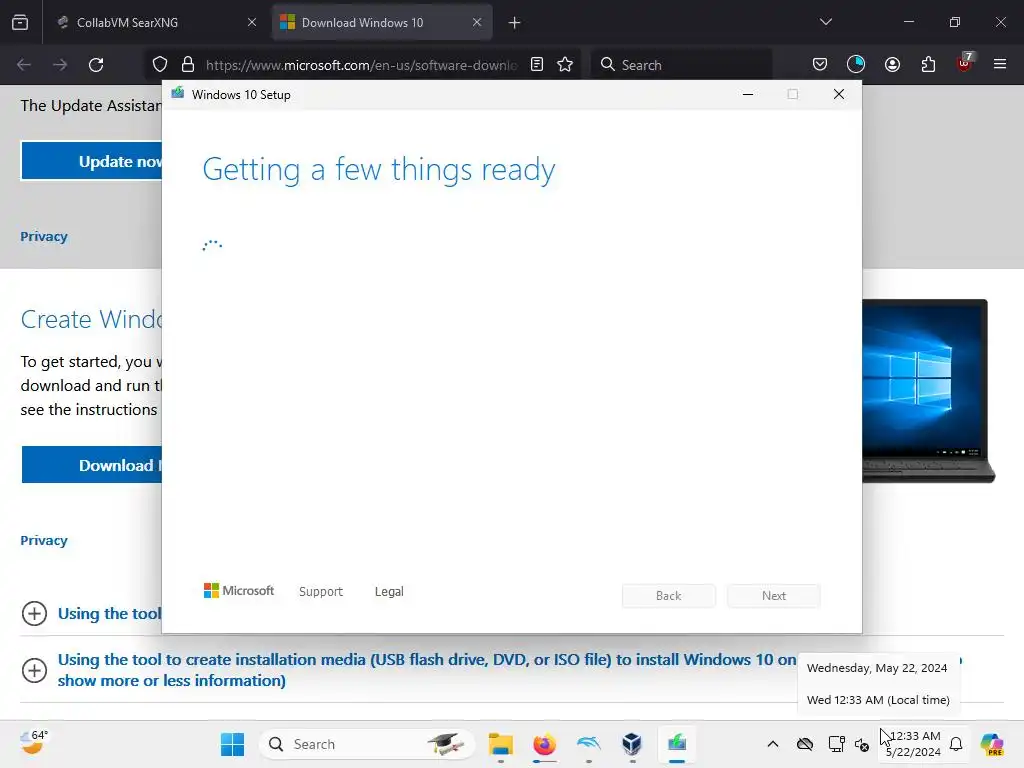The image size is (1024, 768).
Task: Open File Explorer from taskbar
Action: pos(501,744)
